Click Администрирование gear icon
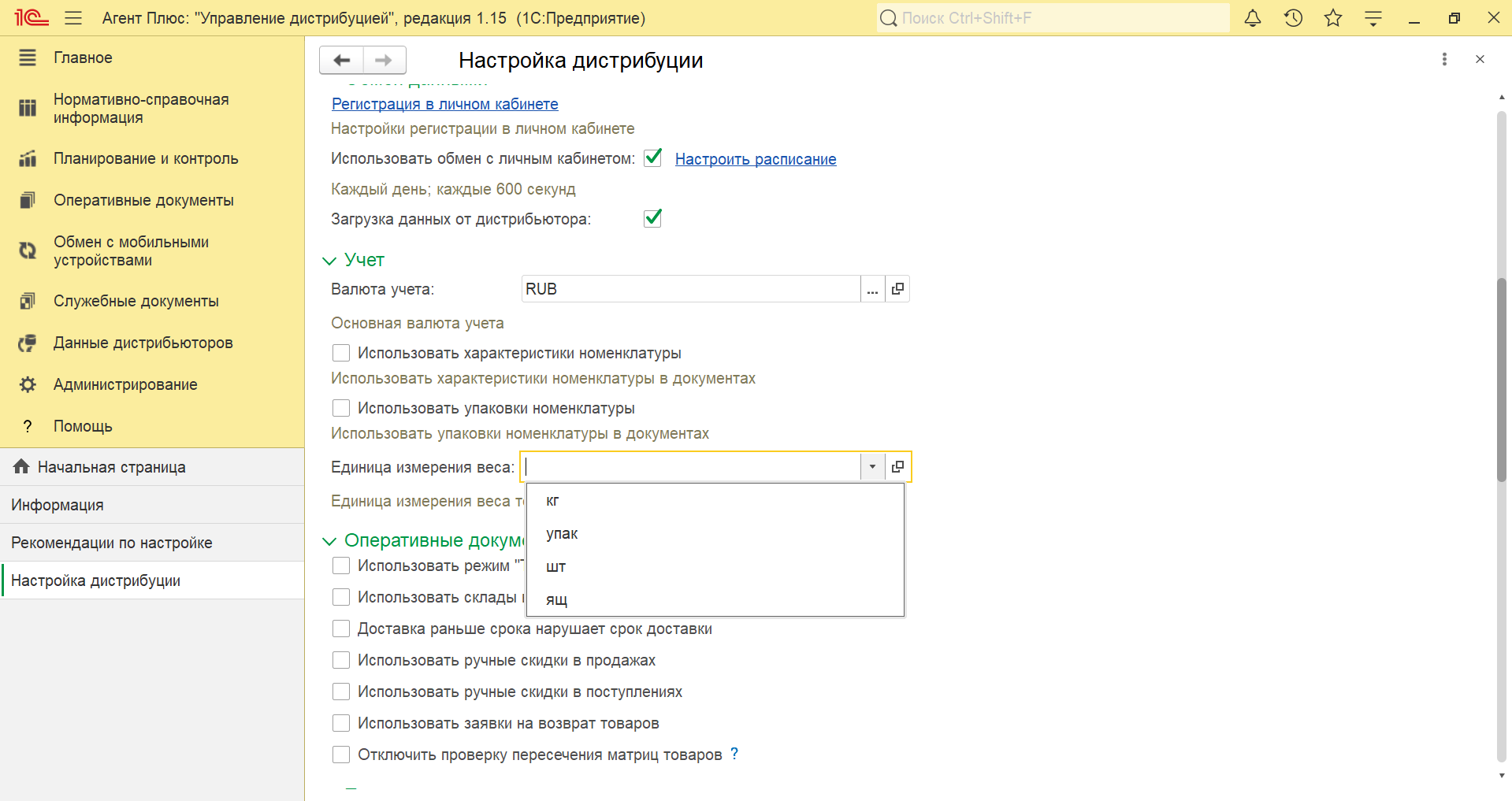Image resolution: width=1512 pixels, height=801 pixels. (28, 384)
